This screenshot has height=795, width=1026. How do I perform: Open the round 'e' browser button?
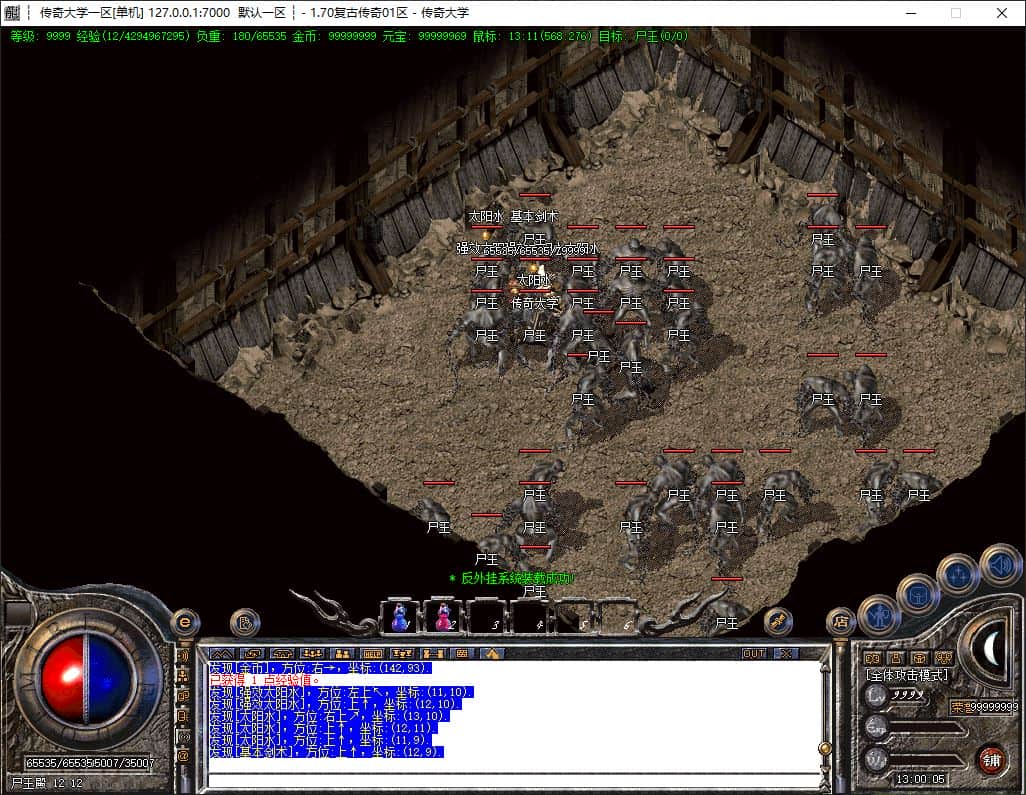[x=185, y=622]
